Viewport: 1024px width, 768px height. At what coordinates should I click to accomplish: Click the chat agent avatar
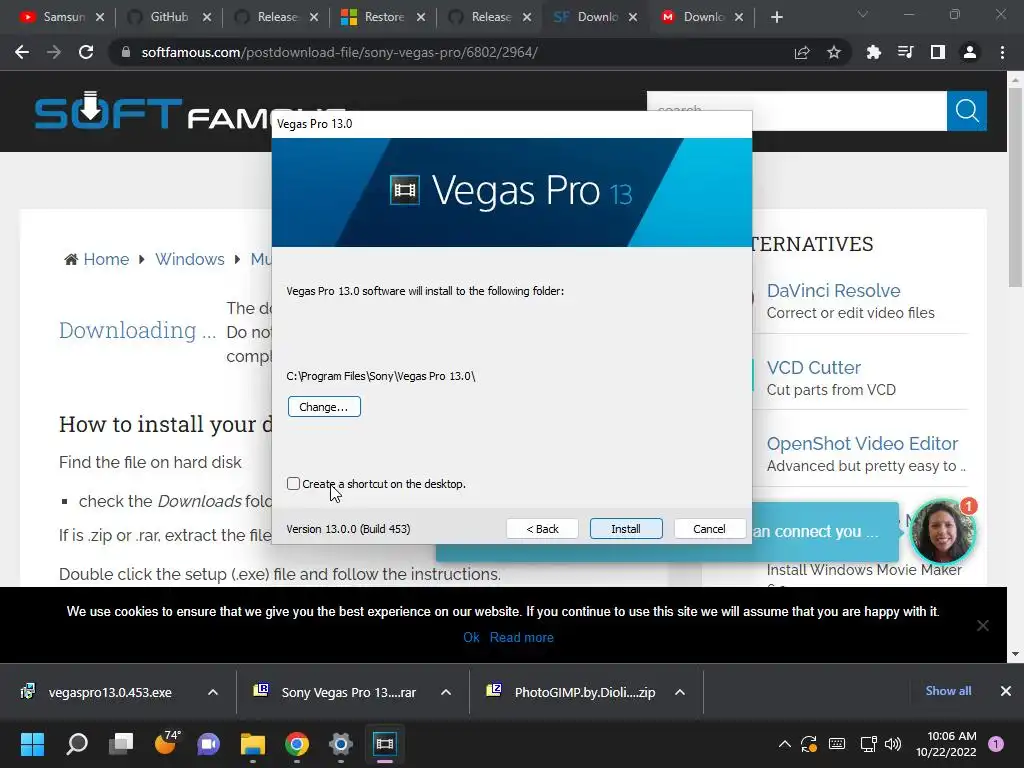942,532
